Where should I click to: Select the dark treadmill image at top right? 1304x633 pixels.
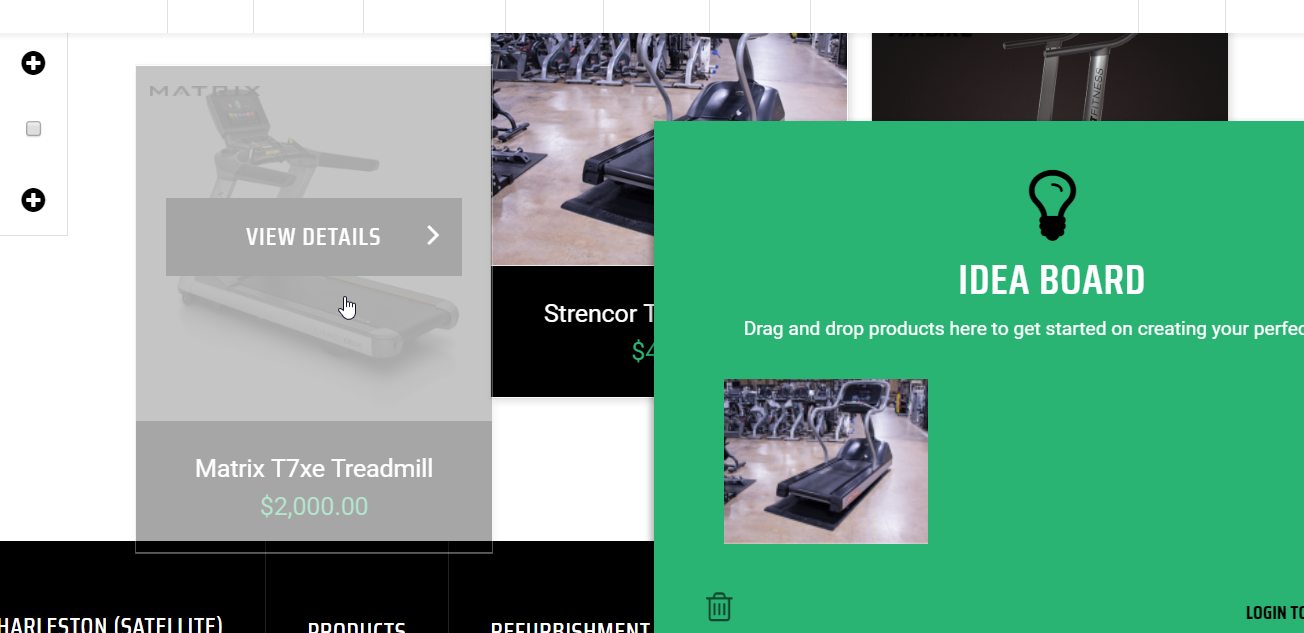tap(1049, 77)
